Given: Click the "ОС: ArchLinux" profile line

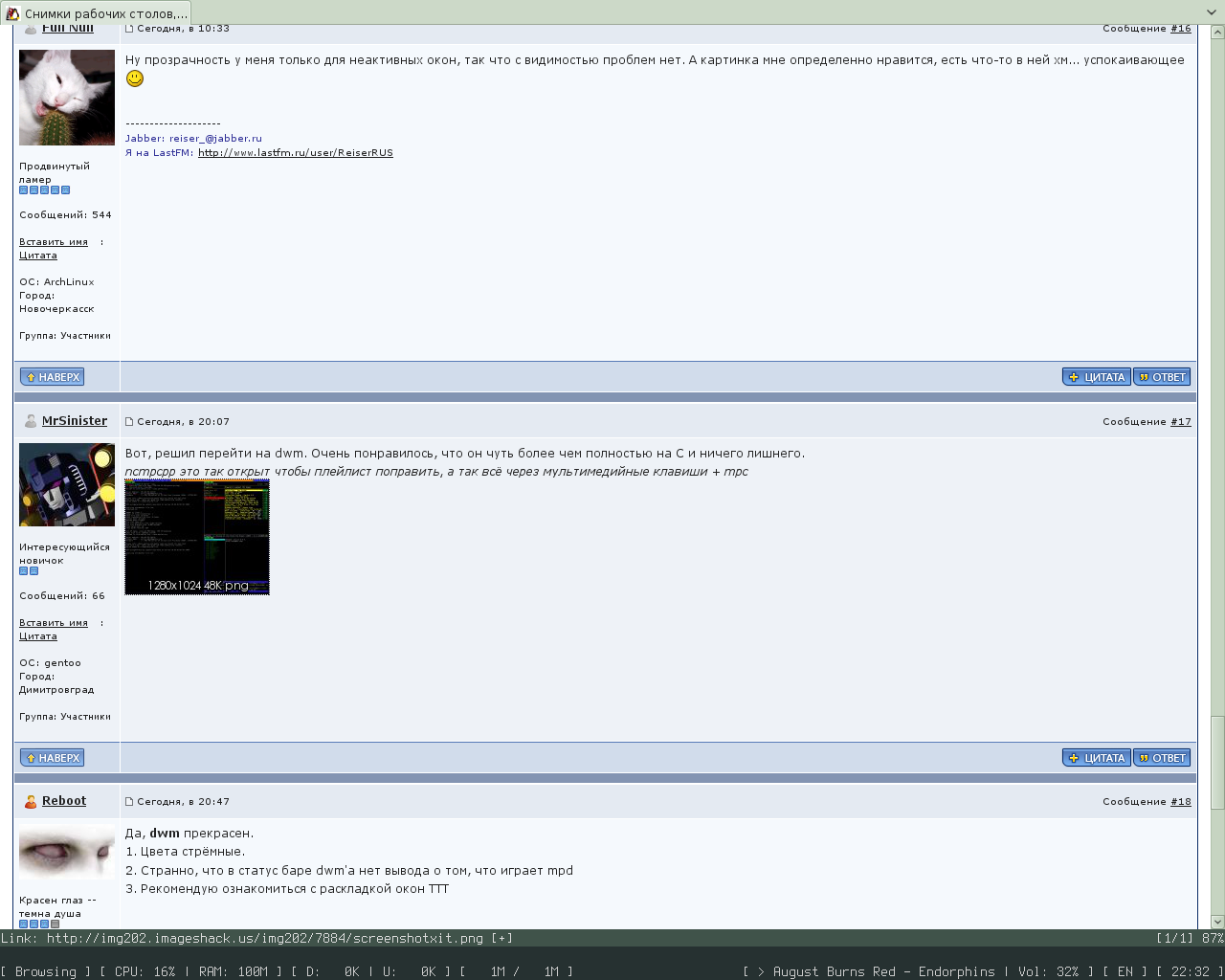Looking at the screenshot, I should point(56,282).
